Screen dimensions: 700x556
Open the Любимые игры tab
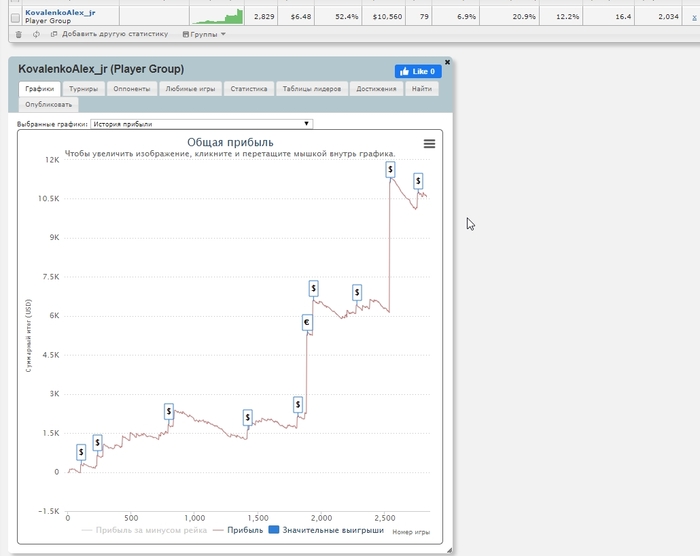[190, 89]
